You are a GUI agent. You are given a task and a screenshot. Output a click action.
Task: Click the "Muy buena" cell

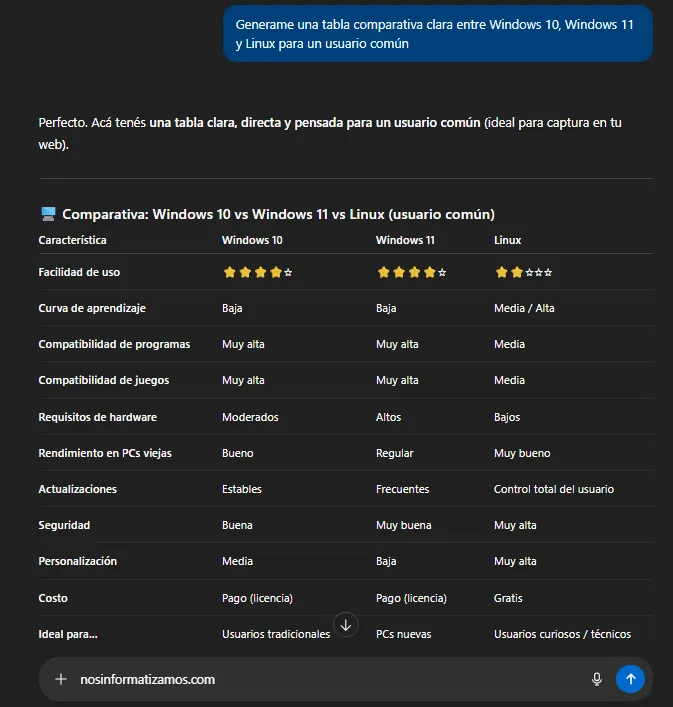404,525
